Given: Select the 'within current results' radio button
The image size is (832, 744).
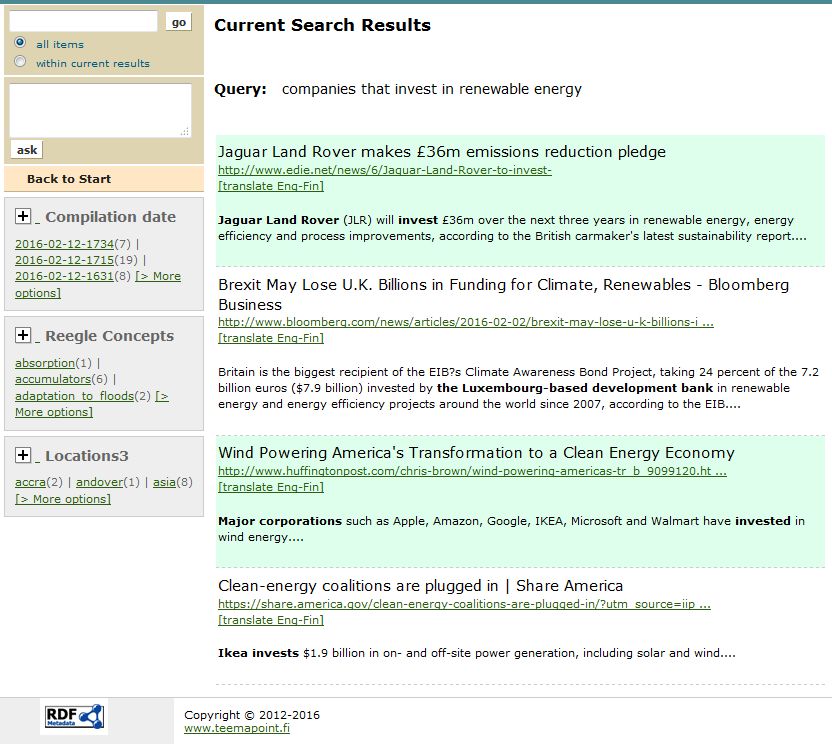Looking at the screenshot, I should point(20,62).
